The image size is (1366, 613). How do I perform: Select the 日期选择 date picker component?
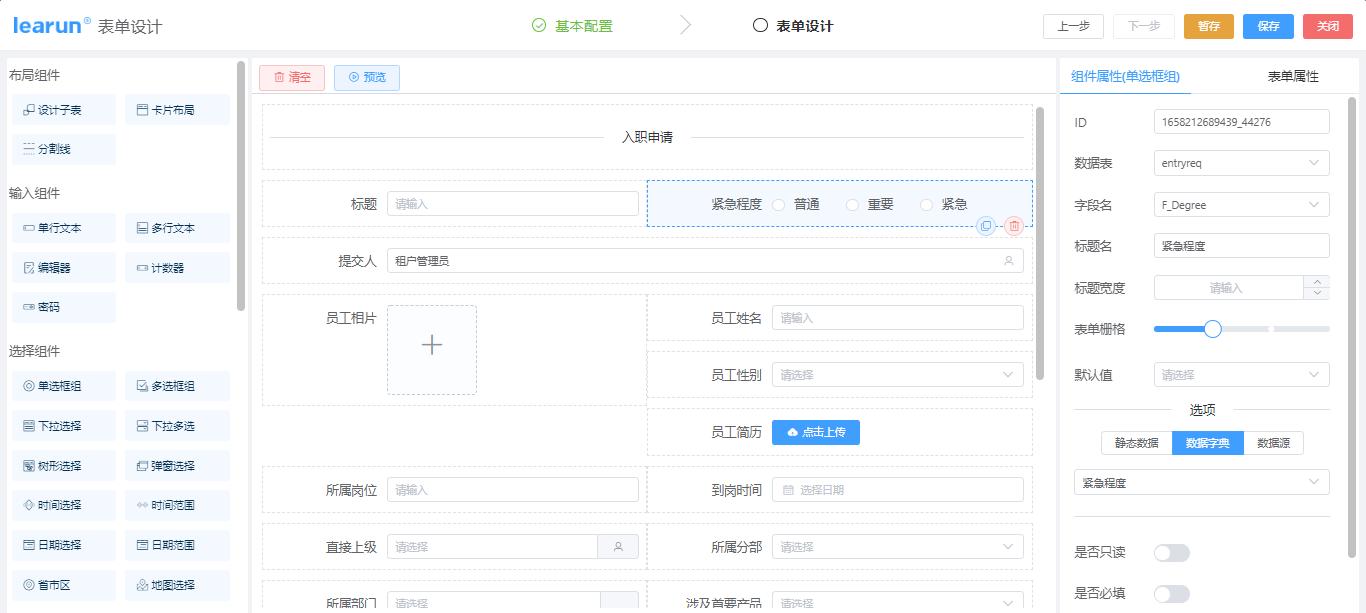tap(63, 545)
